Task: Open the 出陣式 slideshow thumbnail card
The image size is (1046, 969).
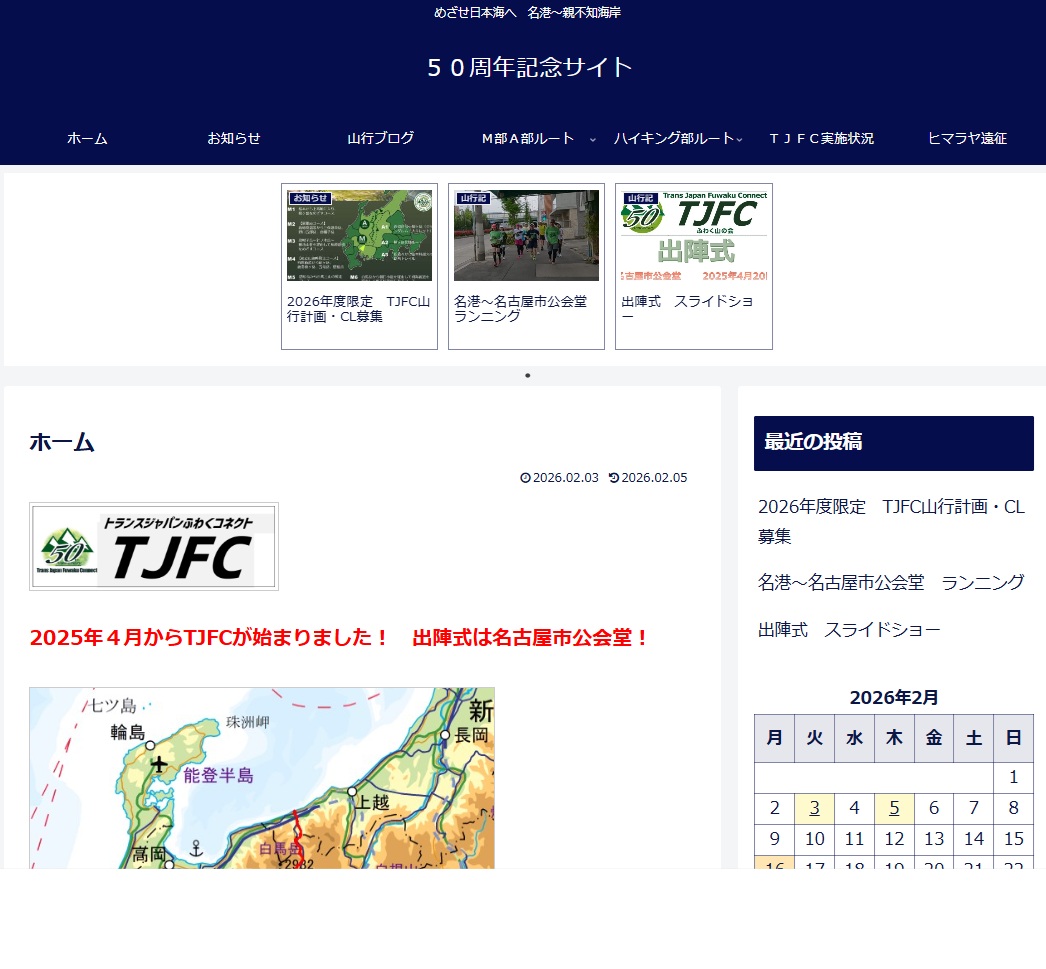Action: click(693, 266)
